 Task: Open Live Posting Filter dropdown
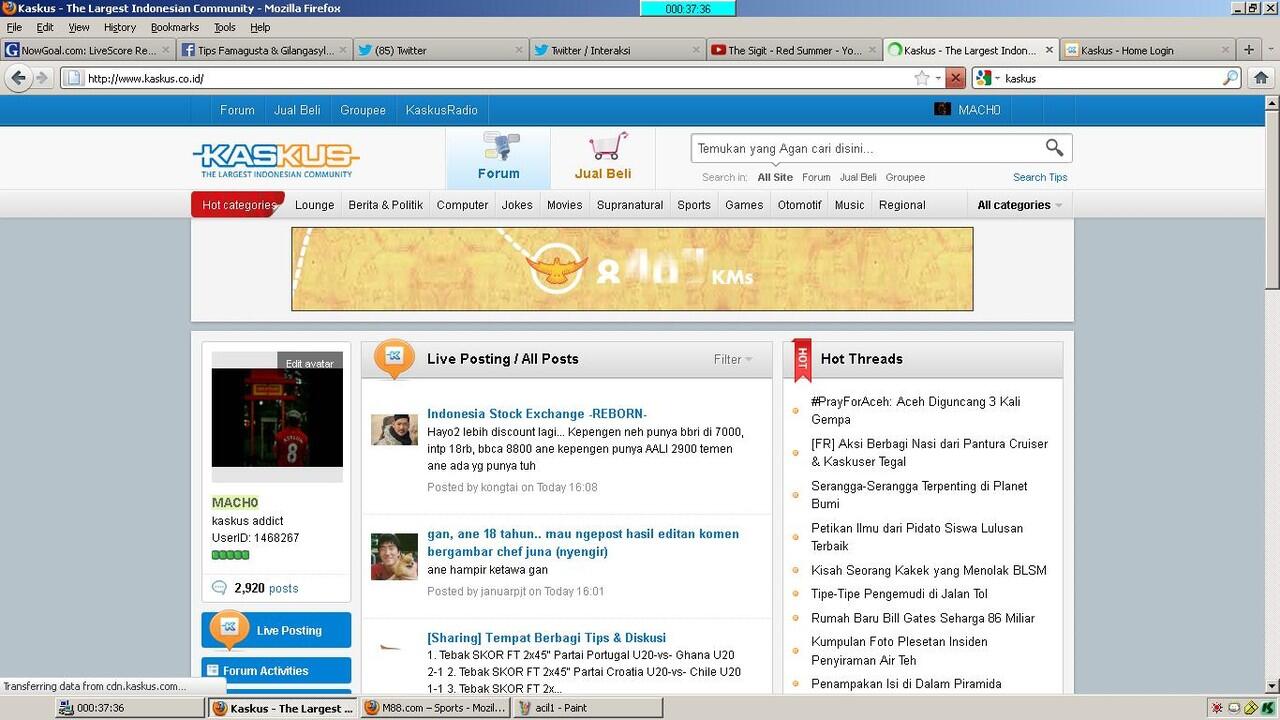coord(733,359)
